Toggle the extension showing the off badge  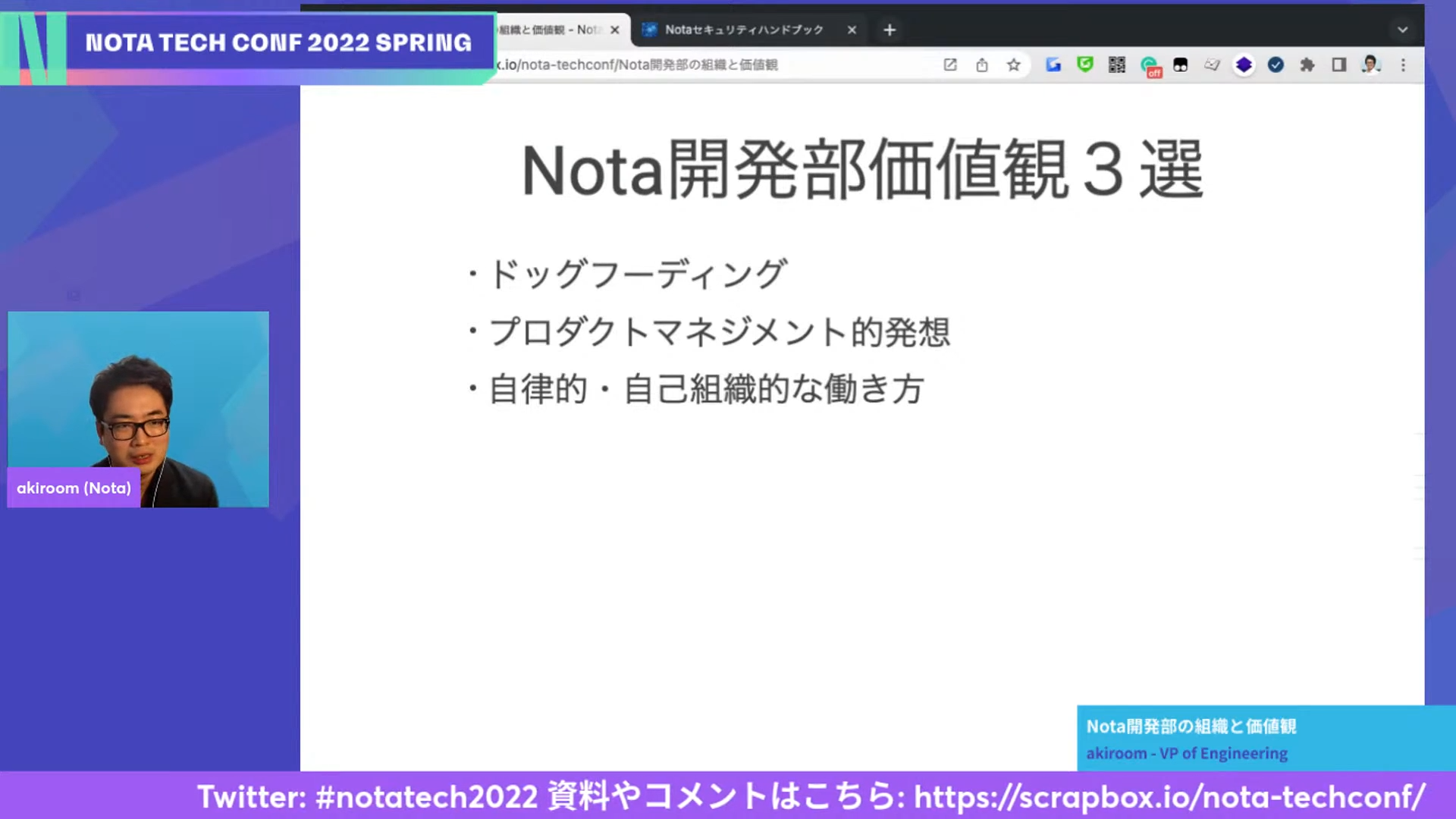(1150, 67)
